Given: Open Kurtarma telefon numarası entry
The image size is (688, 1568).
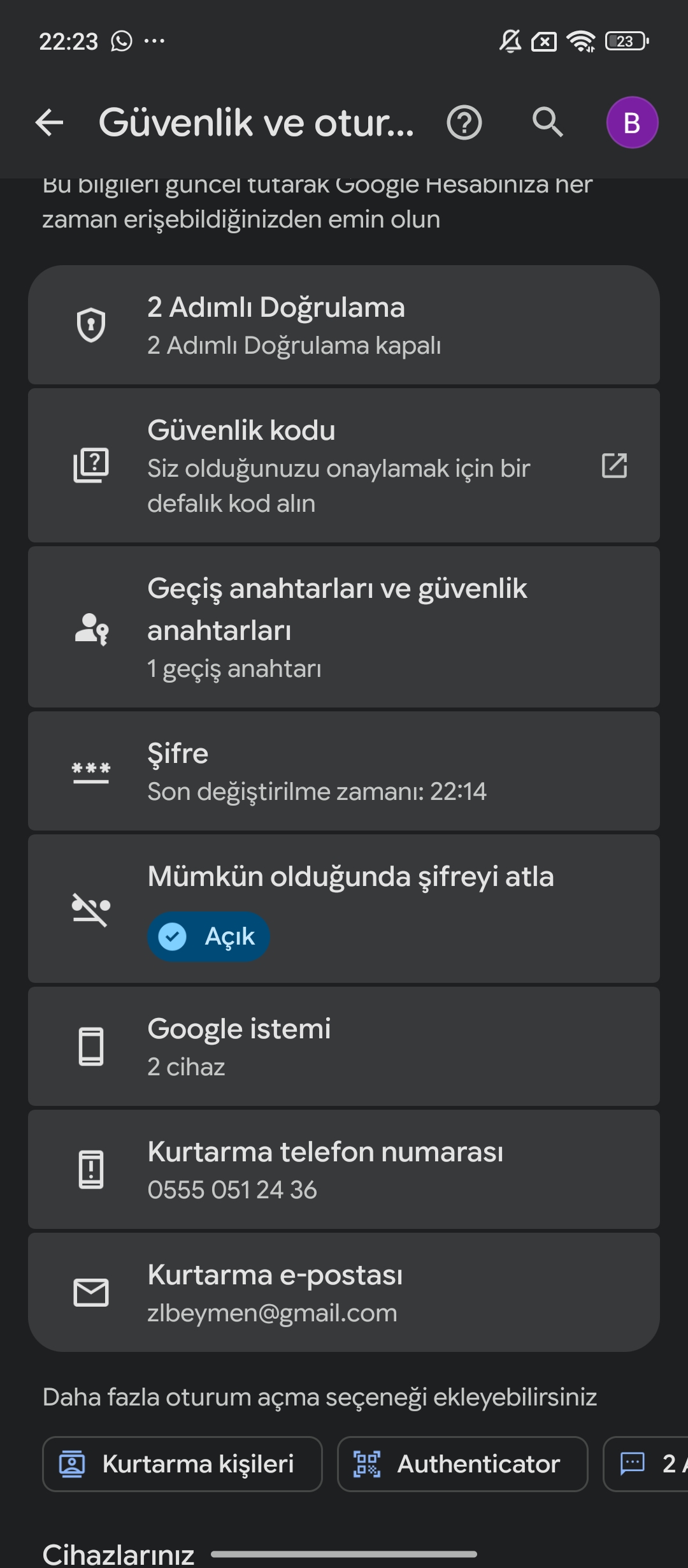Looking at the screenshot, I should click(x=344, y=1170).
